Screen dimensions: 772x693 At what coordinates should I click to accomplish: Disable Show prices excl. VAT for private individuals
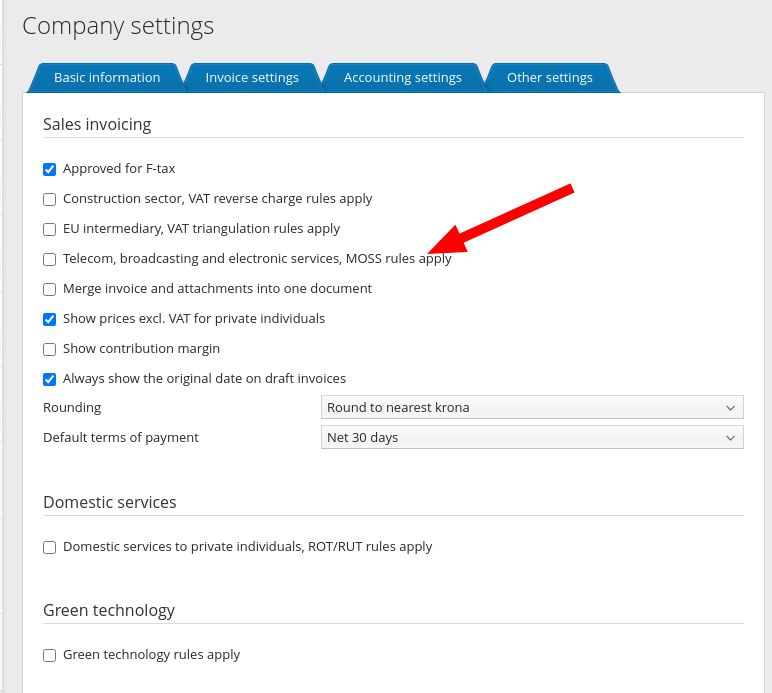pos(50,319)
